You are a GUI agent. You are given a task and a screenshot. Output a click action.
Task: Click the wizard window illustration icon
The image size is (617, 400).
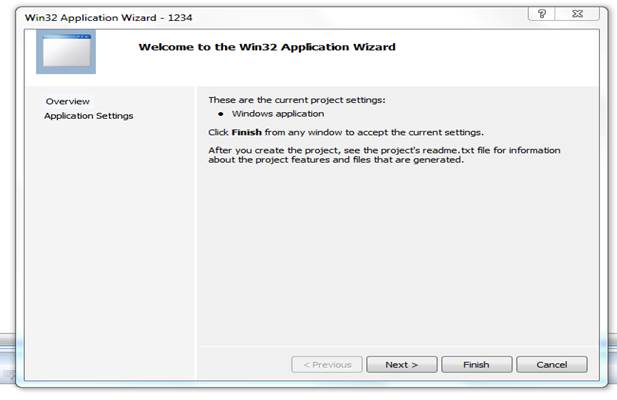pos(66,52)
